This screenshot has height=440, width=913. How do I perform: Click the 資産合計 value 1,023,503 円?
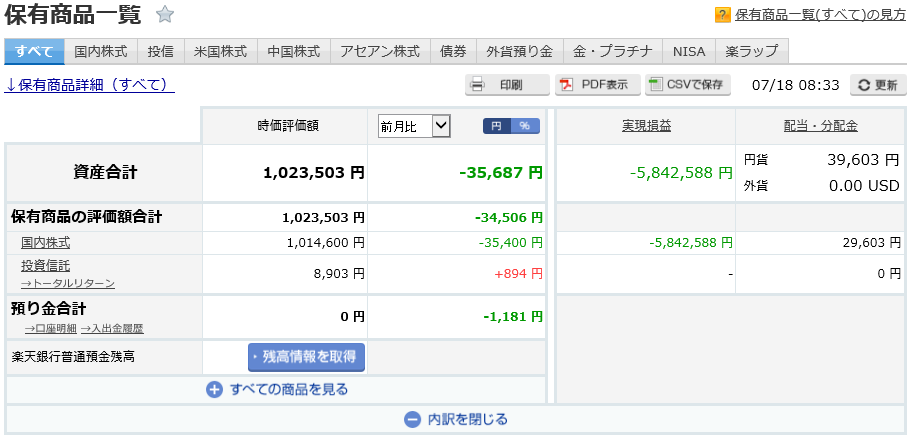pos(314,173)
